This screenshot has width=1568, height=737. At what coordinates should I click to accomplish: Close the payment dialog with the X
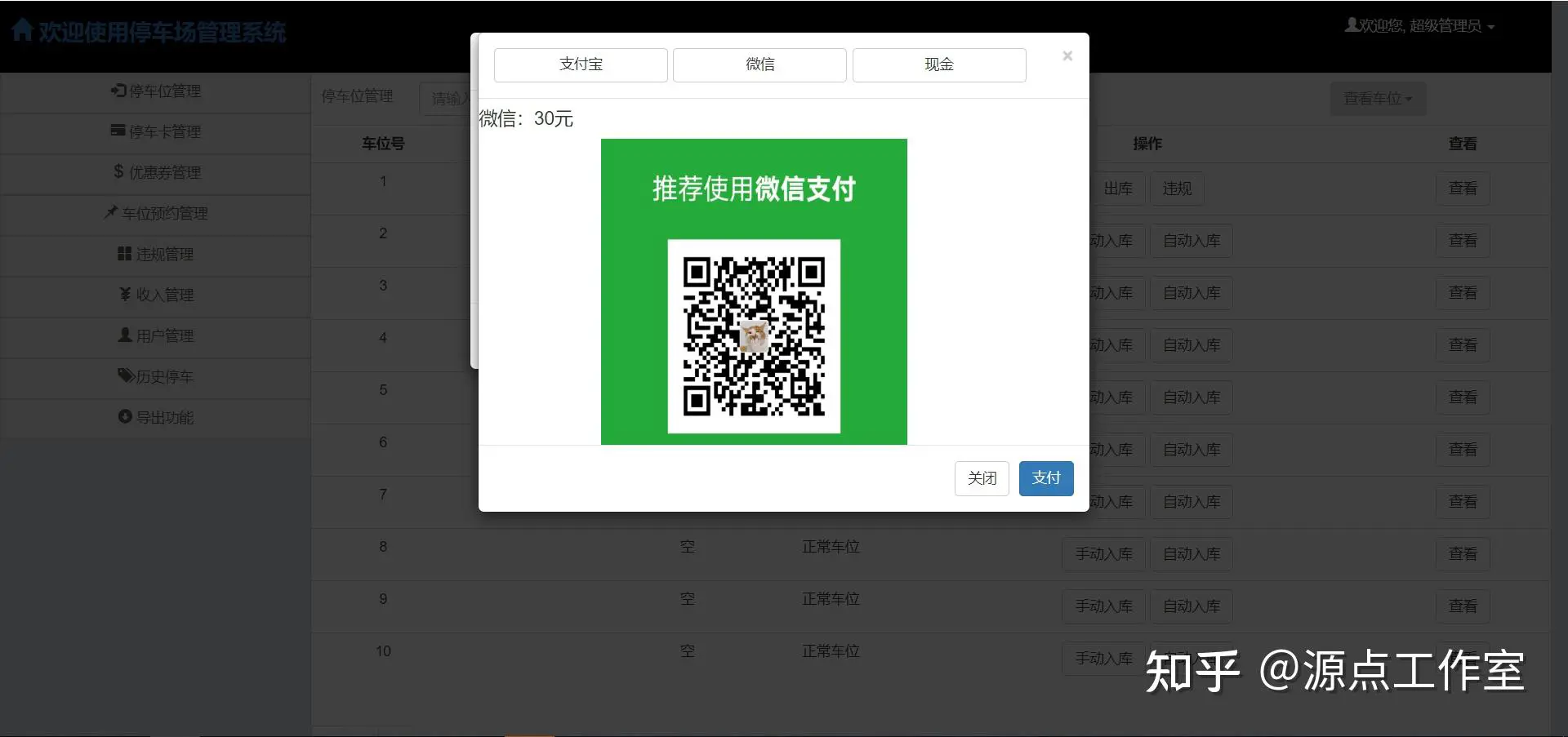(x=1067, y=55)
